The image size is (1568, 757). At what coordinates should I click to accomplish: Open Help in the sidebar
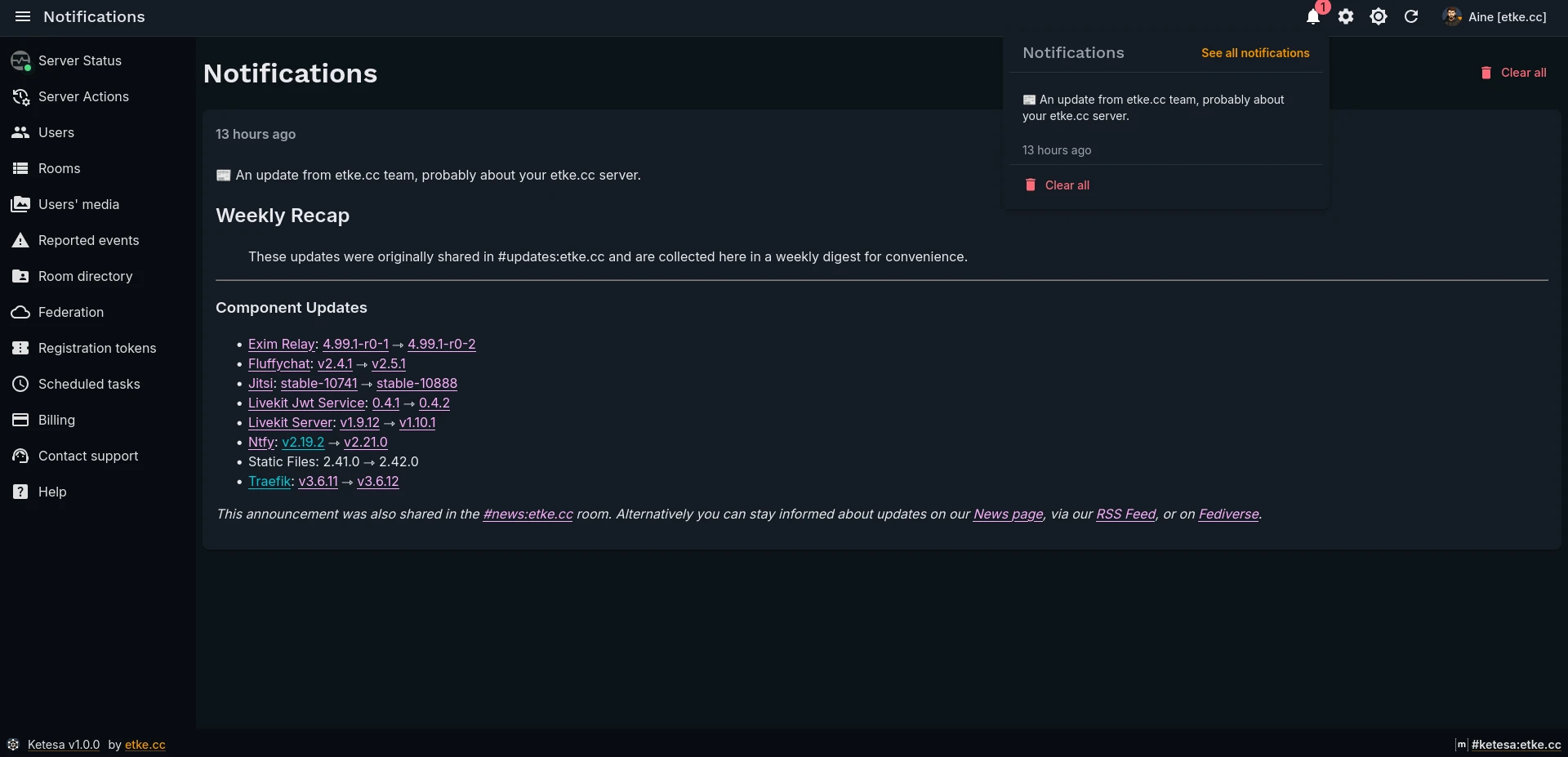pos(98,492)
